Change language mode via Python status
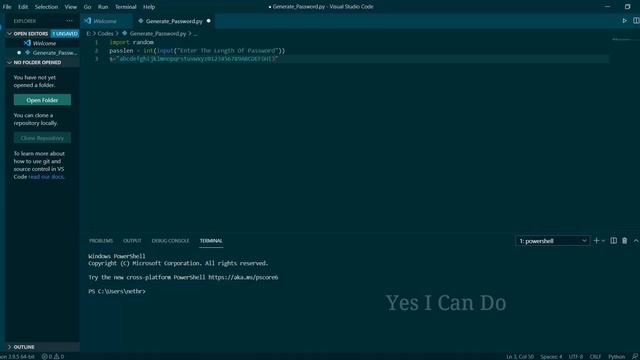The image size is (640, 360). click(x=616, y=356)
